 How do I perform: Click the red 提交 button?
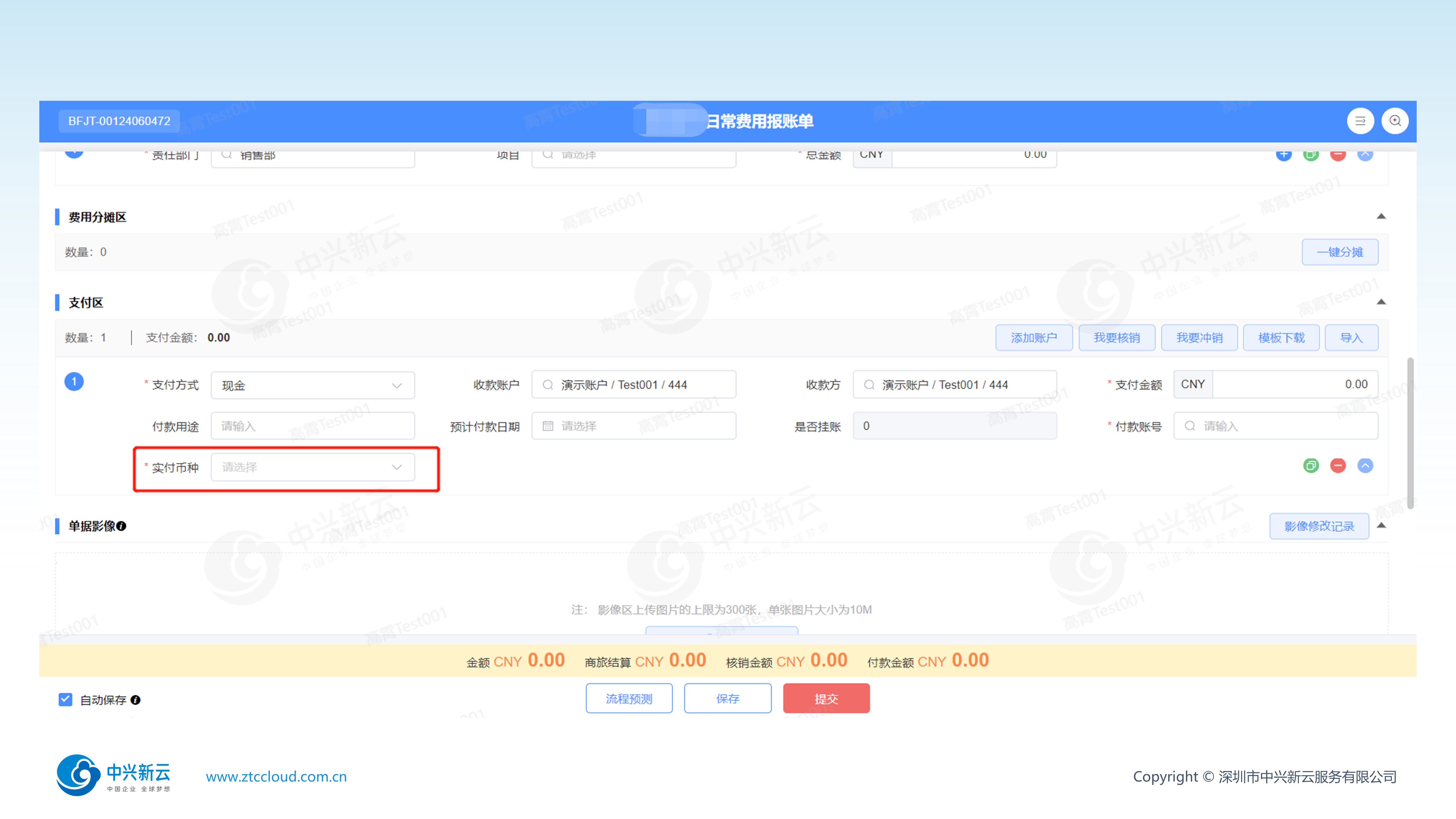pos(826,699)
